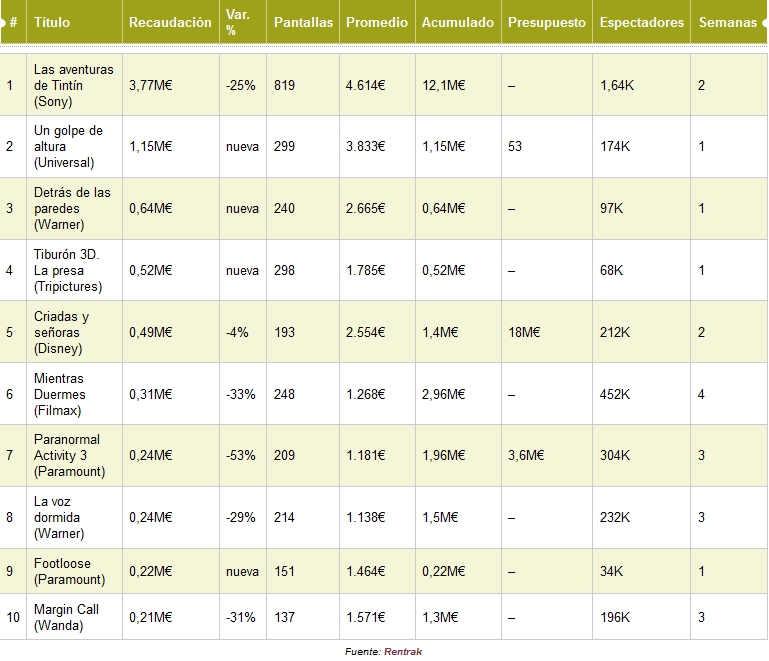Click the Recaudación column header
Viewport: 769px width, 661px height.
170,22
